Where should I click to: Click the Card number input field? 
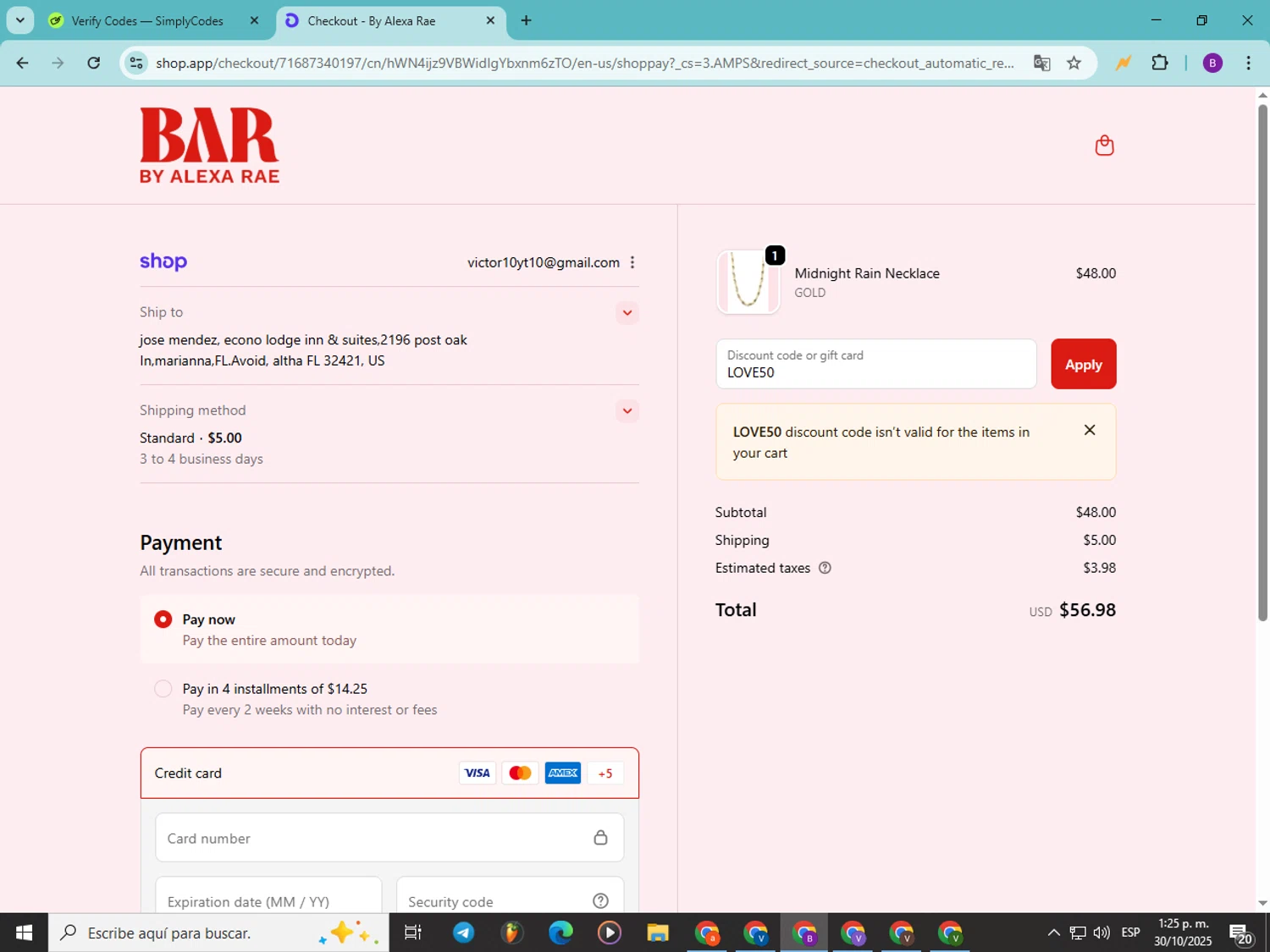pos(389,838)
